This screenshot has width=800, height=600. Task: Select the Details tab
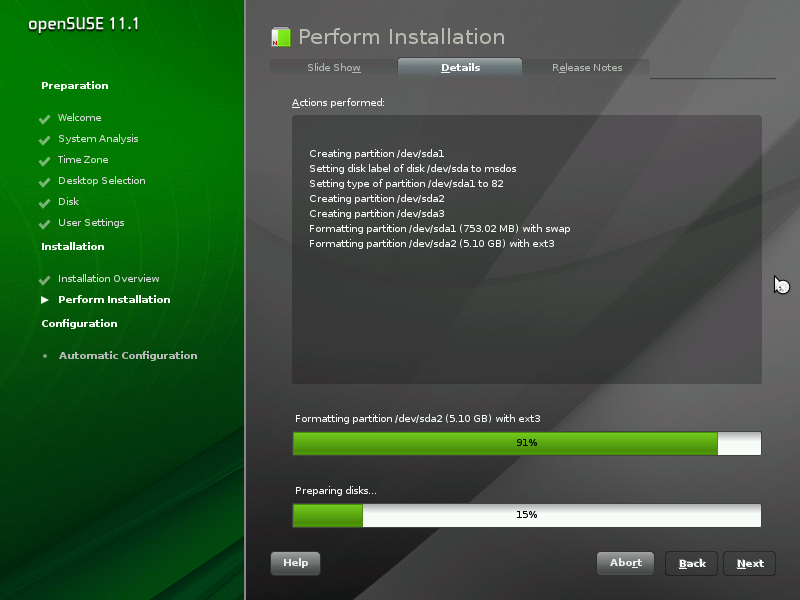point(460,67)
